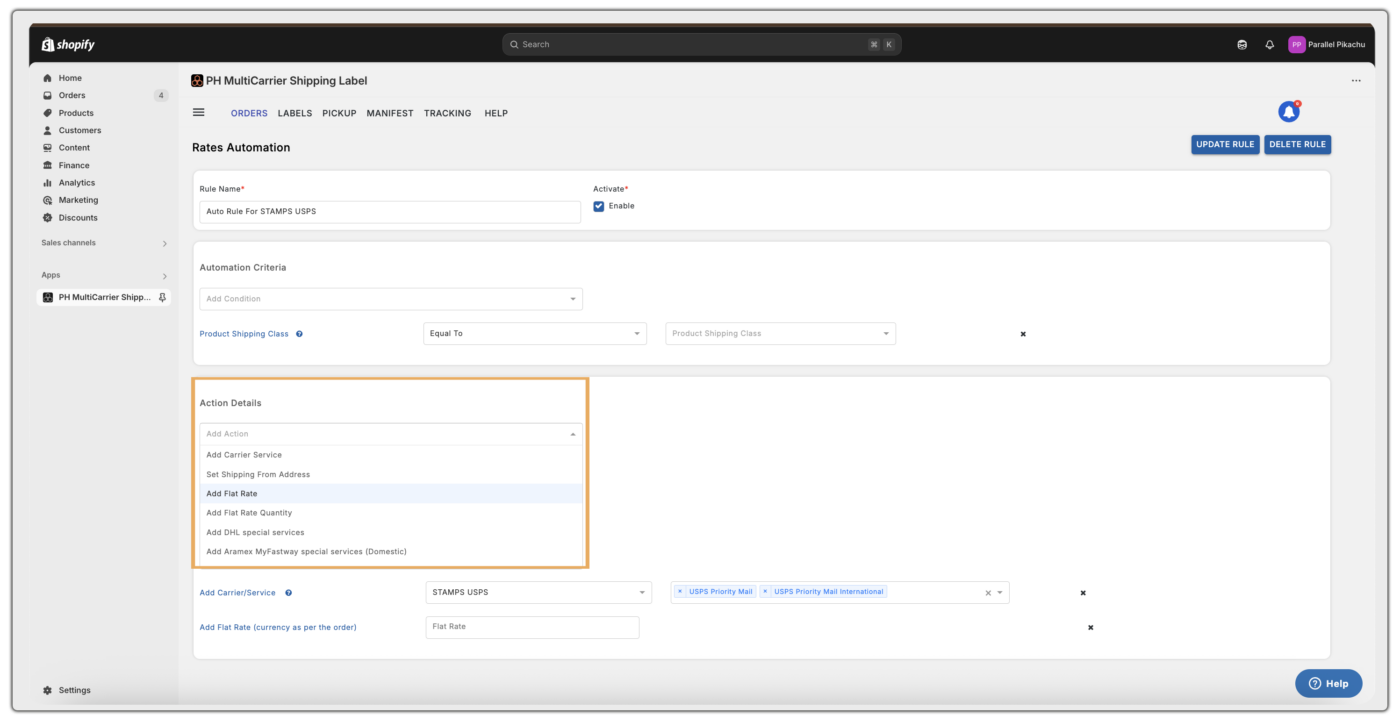The width and height of the screenshot is (1400, 722).
Task: Switch to the TRACKING tab
Action: coord(447,113)
